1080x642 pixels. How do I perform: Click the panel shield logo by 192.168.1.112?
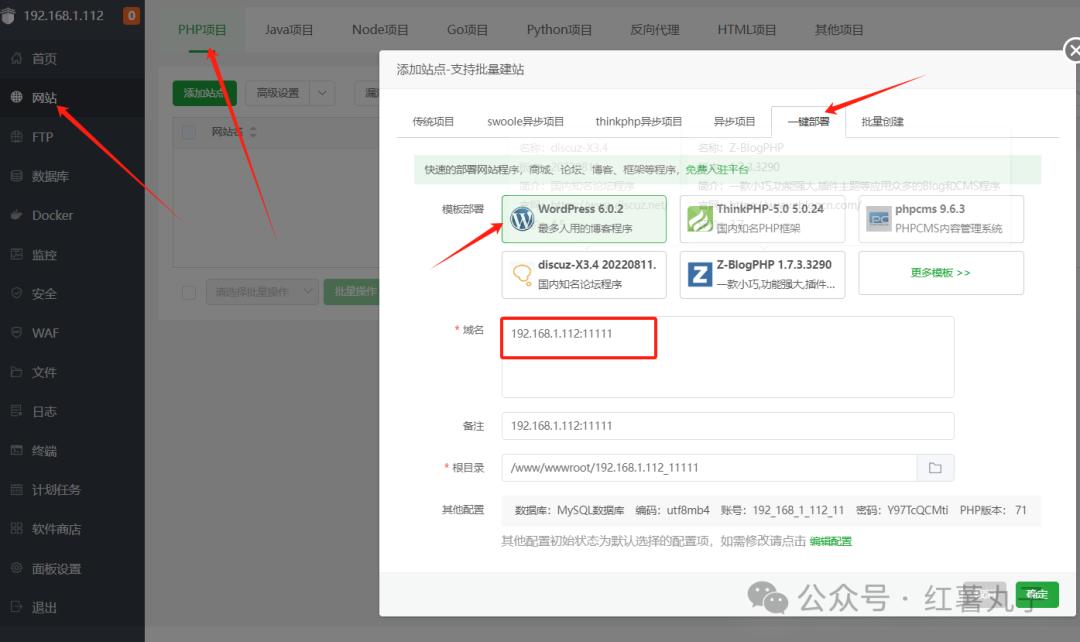pos(8,16)
